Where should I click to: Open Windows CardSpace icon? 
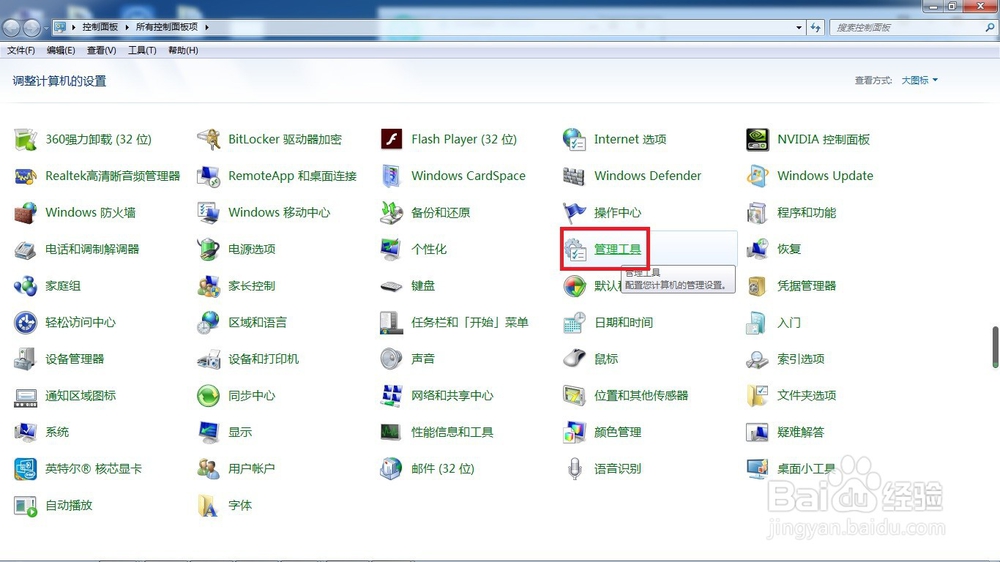coord(392,175)
